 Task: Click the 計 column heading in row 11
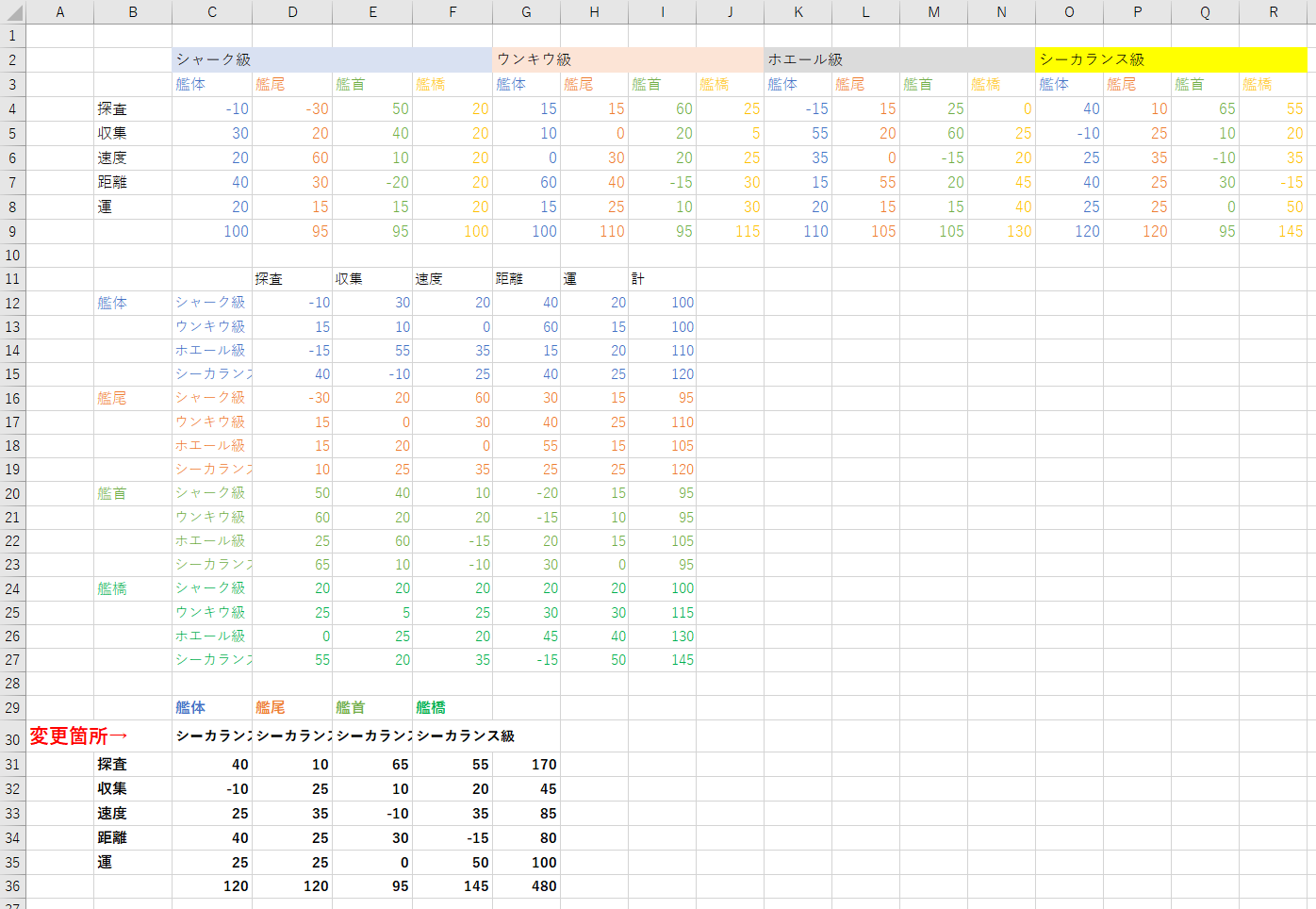pos(638,279)
